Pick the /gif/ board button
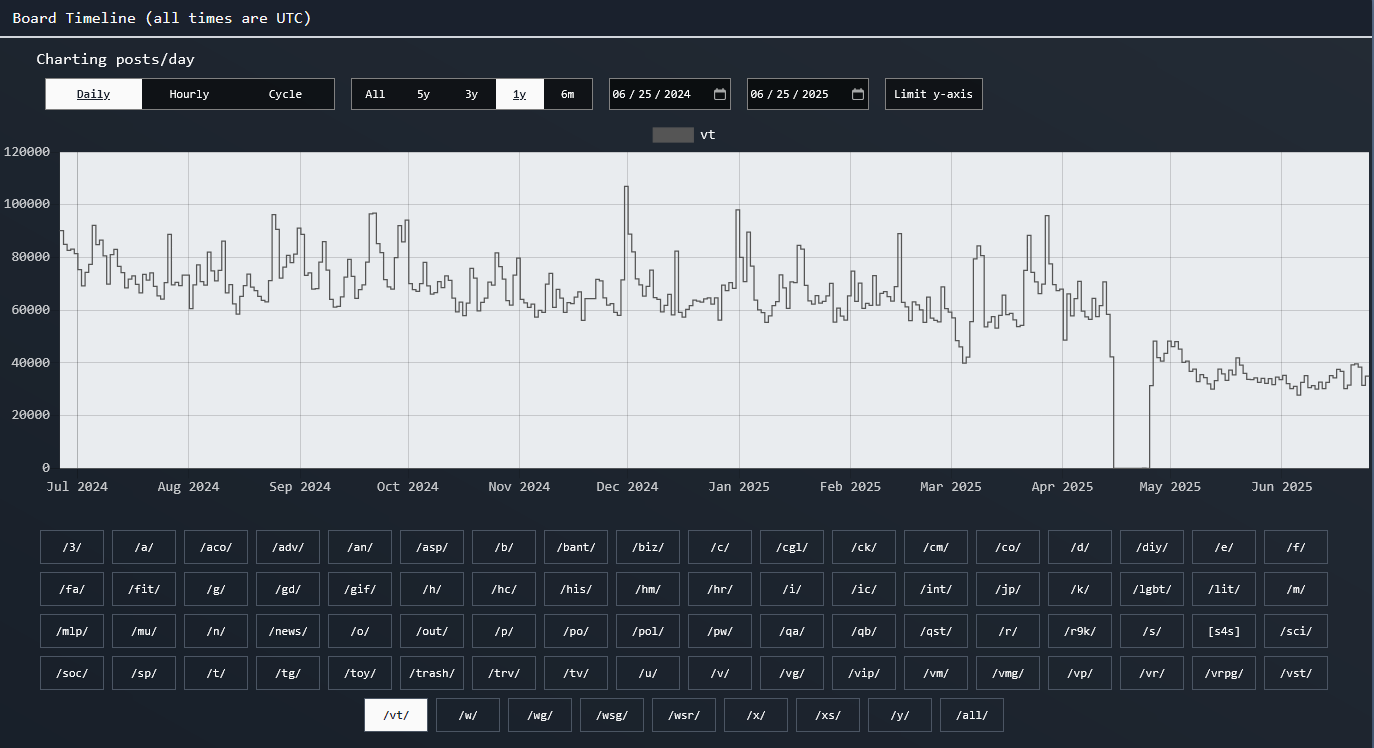The width and height of the screenshot is (1374, 748). coord(360,589)
